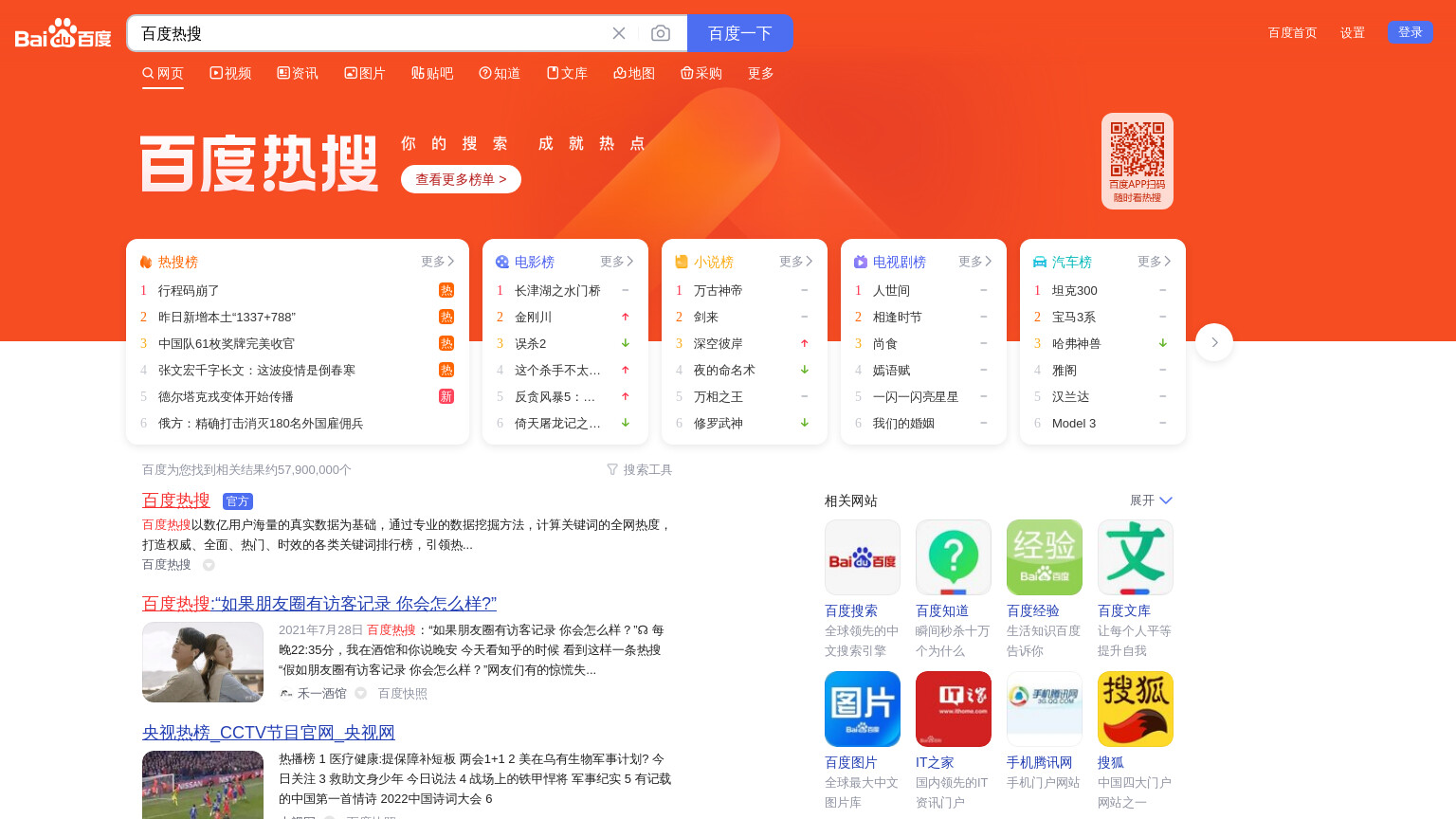This screenshot has height=819, width=1456.
Task: Expand 更多 on 电影榜 card
Action: [617, 262]
